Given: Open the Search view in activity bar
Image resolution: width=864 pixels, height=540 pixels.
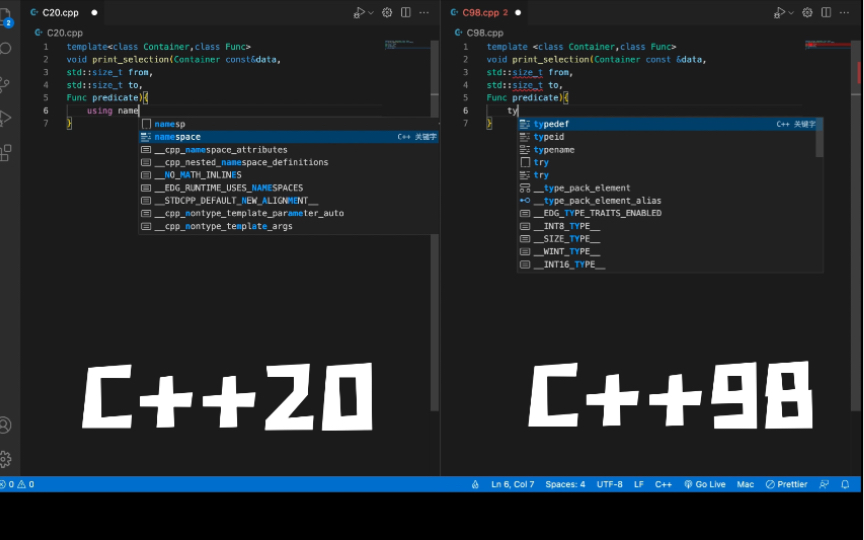Looking at the screenshot, I should (x=6, y=48).
